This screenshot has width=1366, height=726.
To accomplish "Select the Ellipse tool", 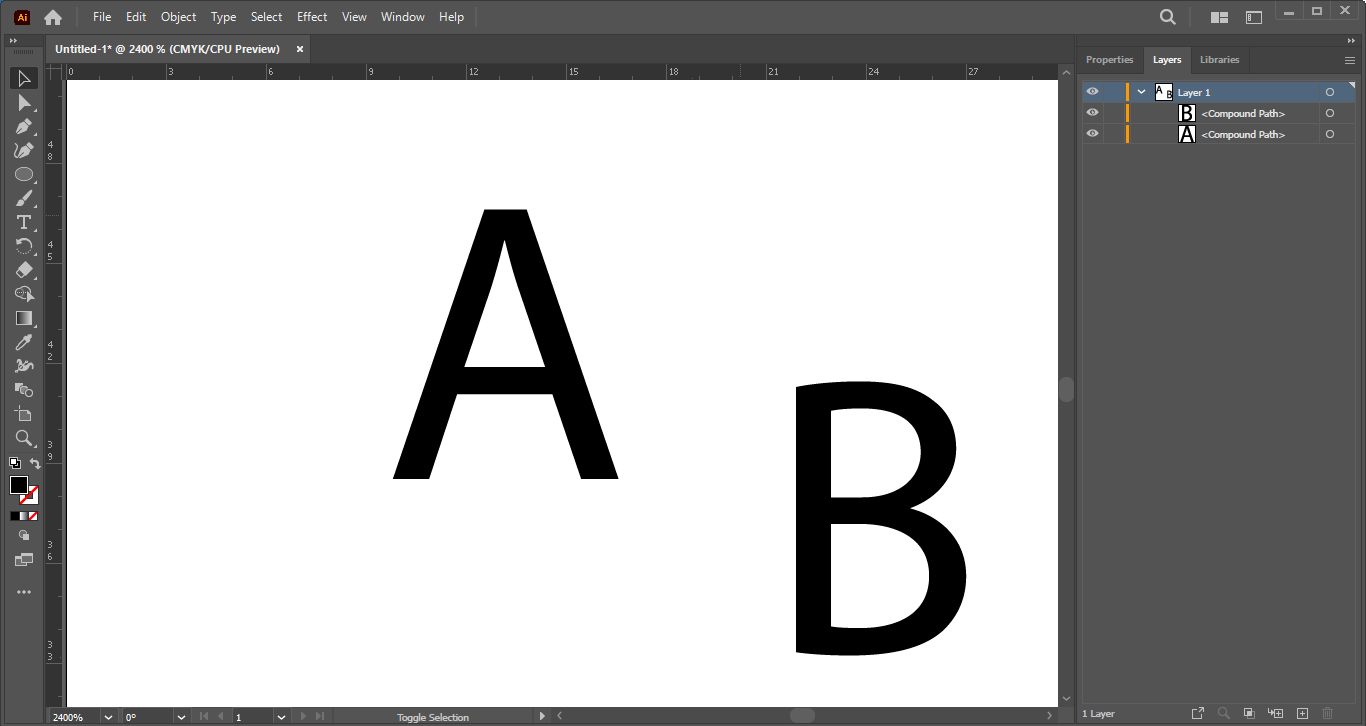I will click(24, 174).
